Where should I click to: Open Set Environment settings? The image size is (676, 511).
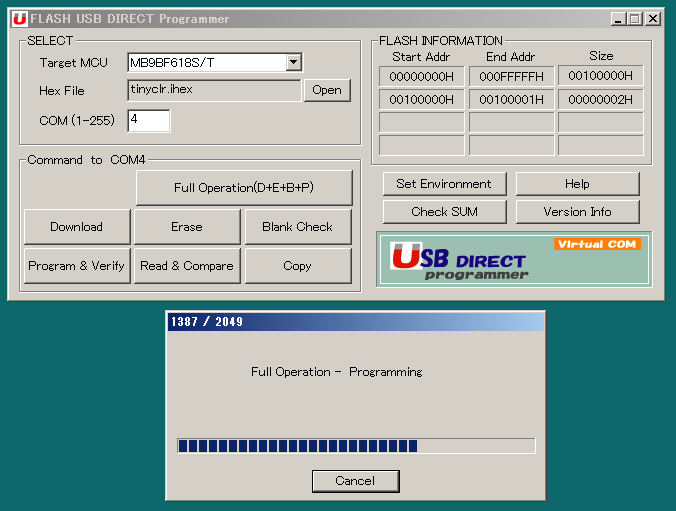pos(444,184)
